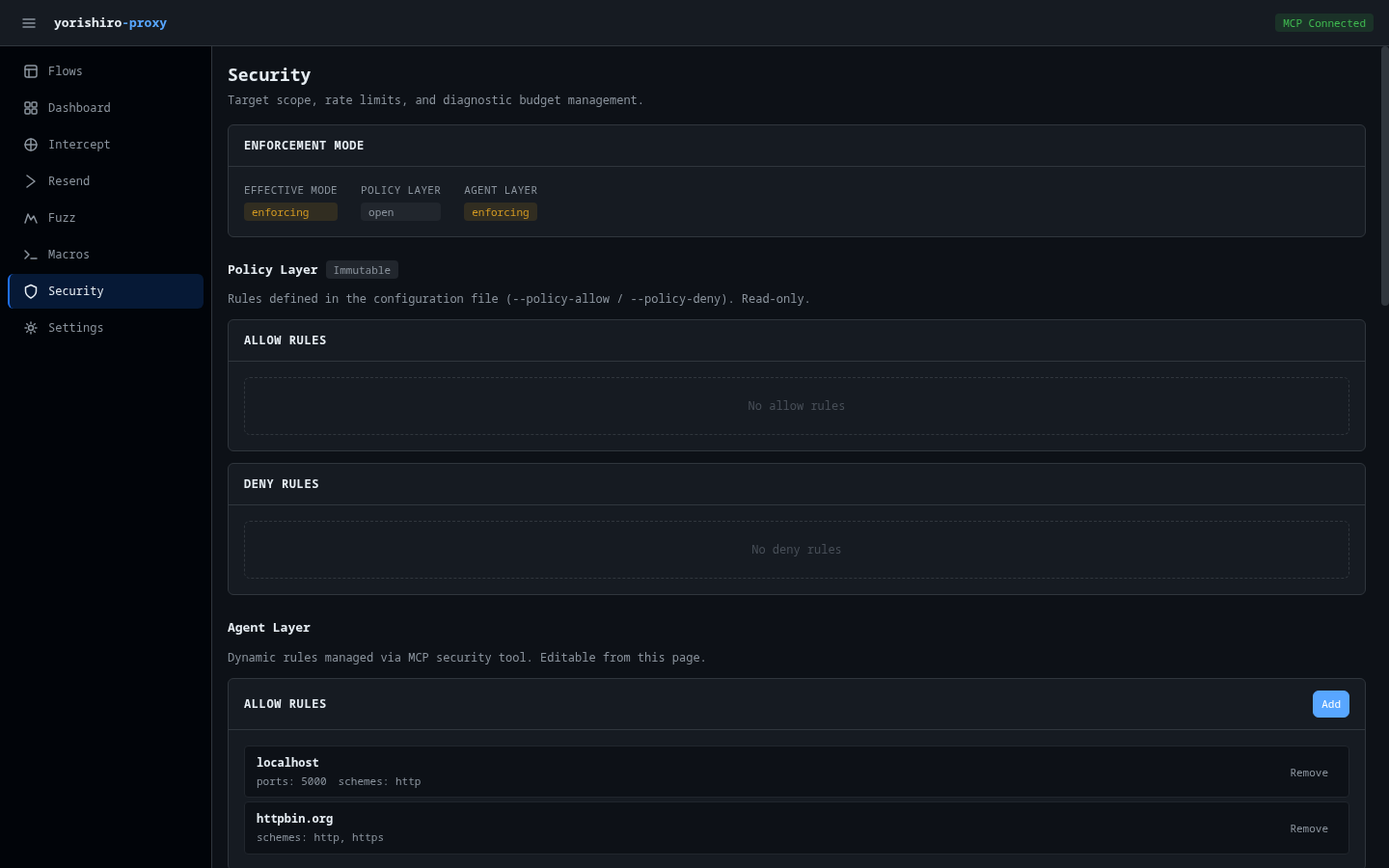The image size is (1389, 868).
Task: Click the Immutable tag beside Policy Layer
Action: point(362,270)
